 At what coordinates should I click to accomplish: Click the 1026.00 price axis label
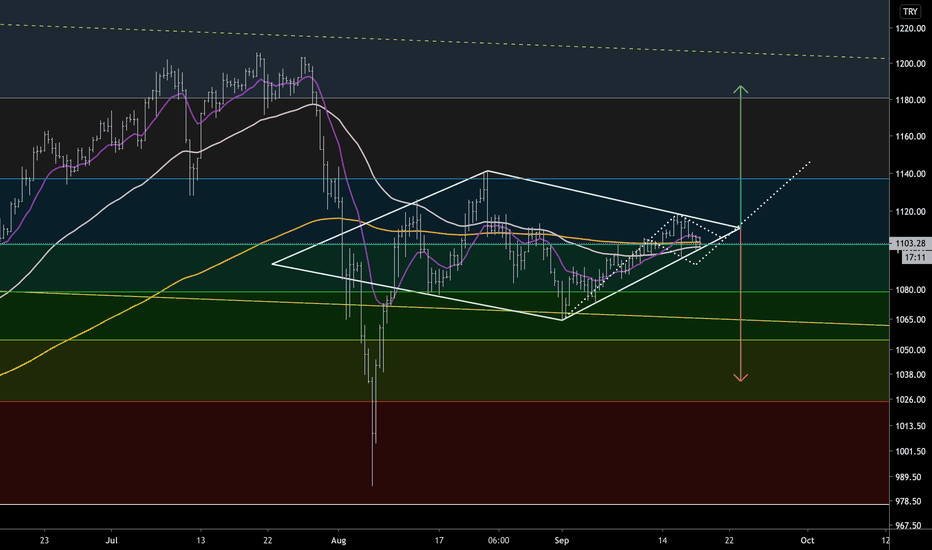[x=911, y=400]
